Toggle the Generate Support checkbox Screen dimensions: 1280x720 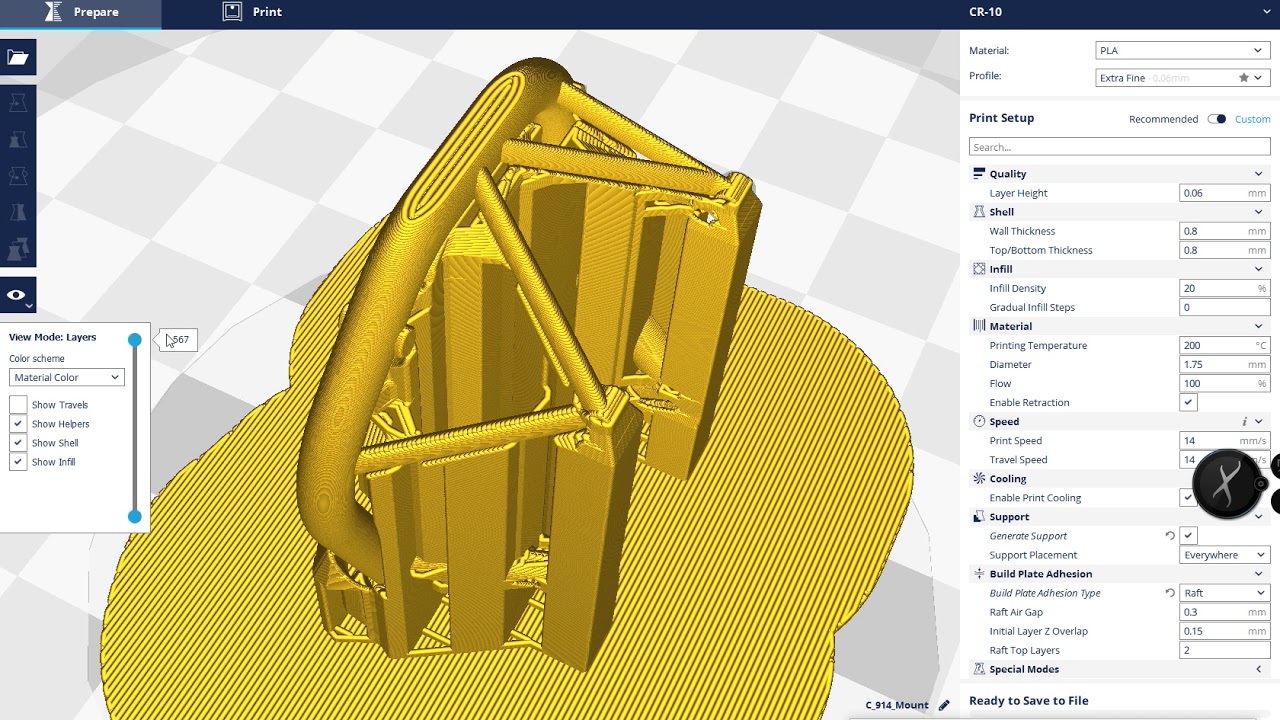tap(1188, 536)
